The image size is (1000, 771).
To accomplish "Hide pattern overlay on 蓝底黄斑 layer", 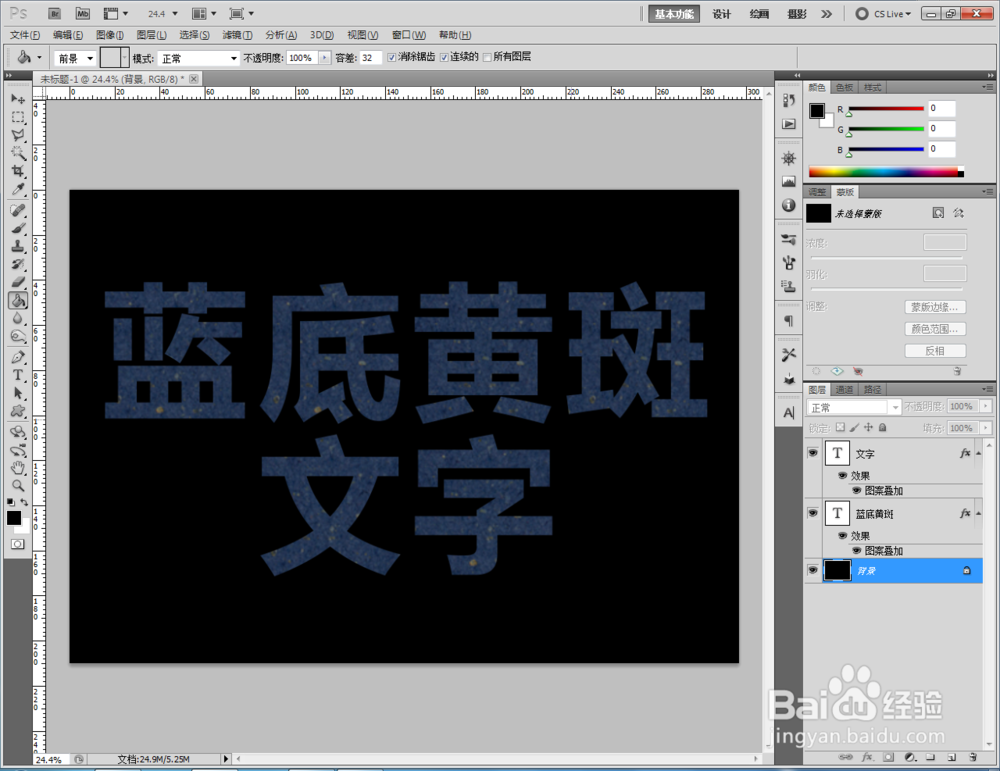I will tap(857, 550).
